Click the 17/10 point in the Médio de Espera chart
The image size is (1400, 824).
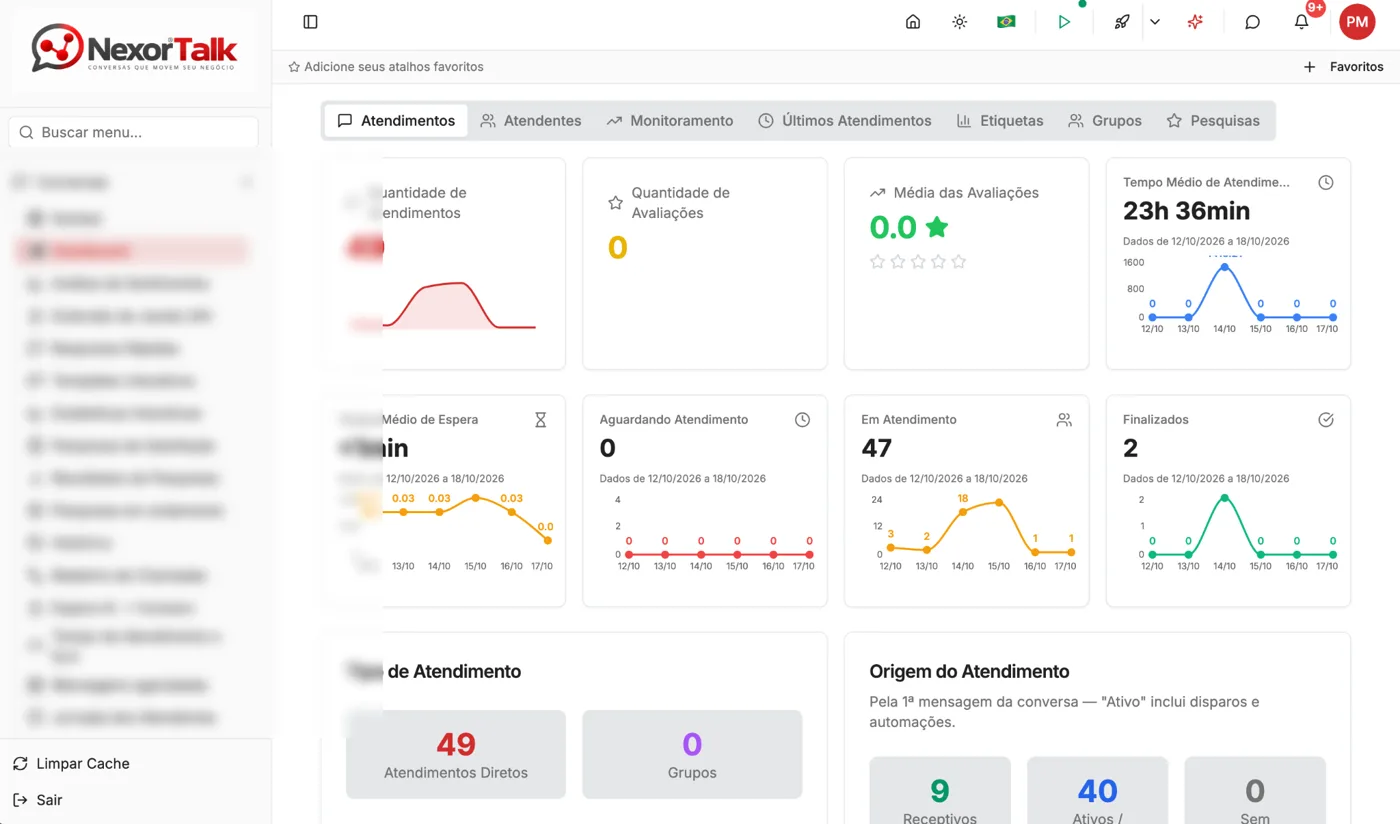coord(547,540)
